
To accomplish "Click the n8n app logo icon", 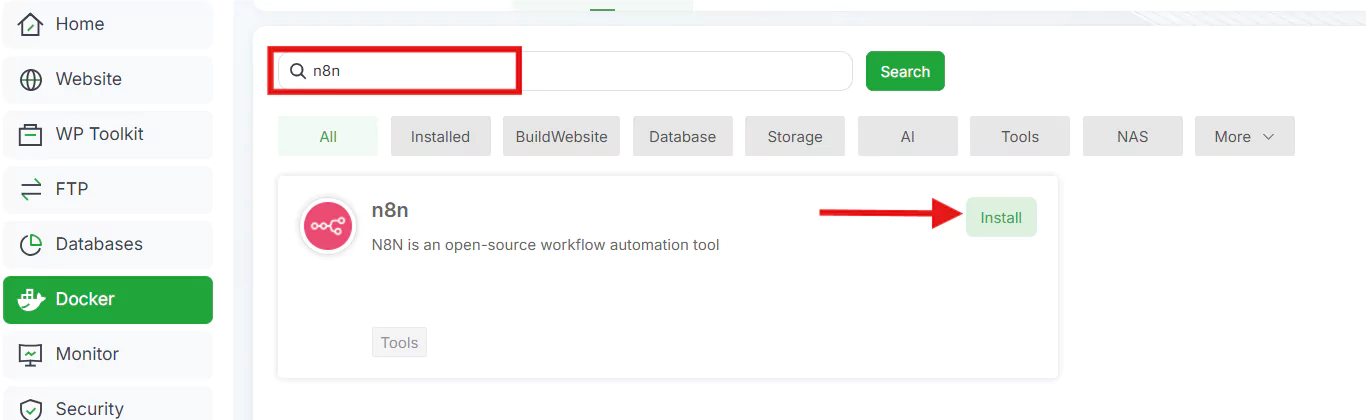I will pyautogui.click(x=329, y=227).
